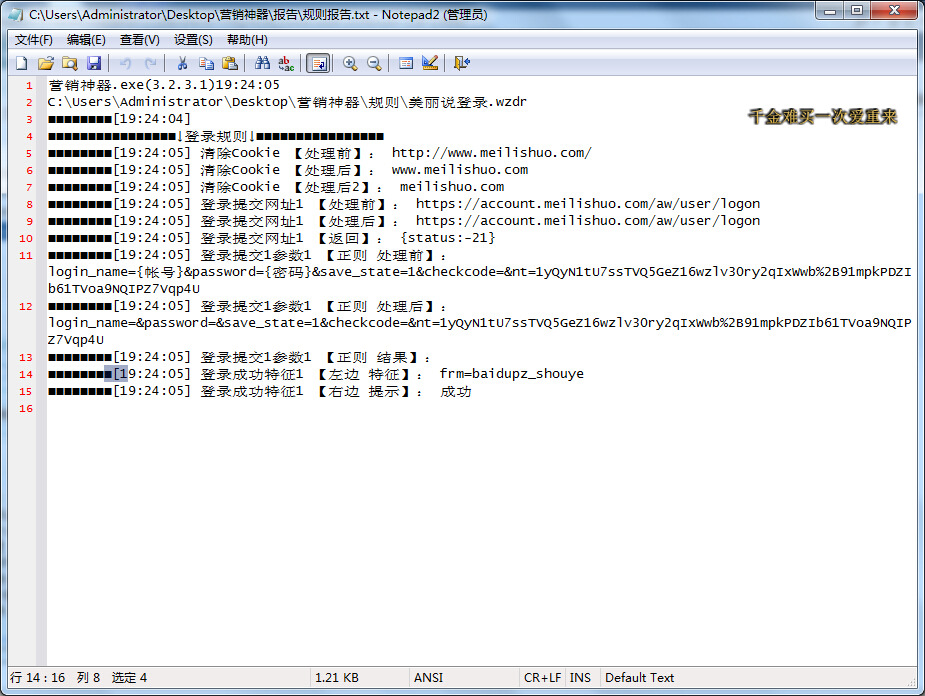
Task: Open the Select Scheme toolbar icon
Action: [406, 63]
